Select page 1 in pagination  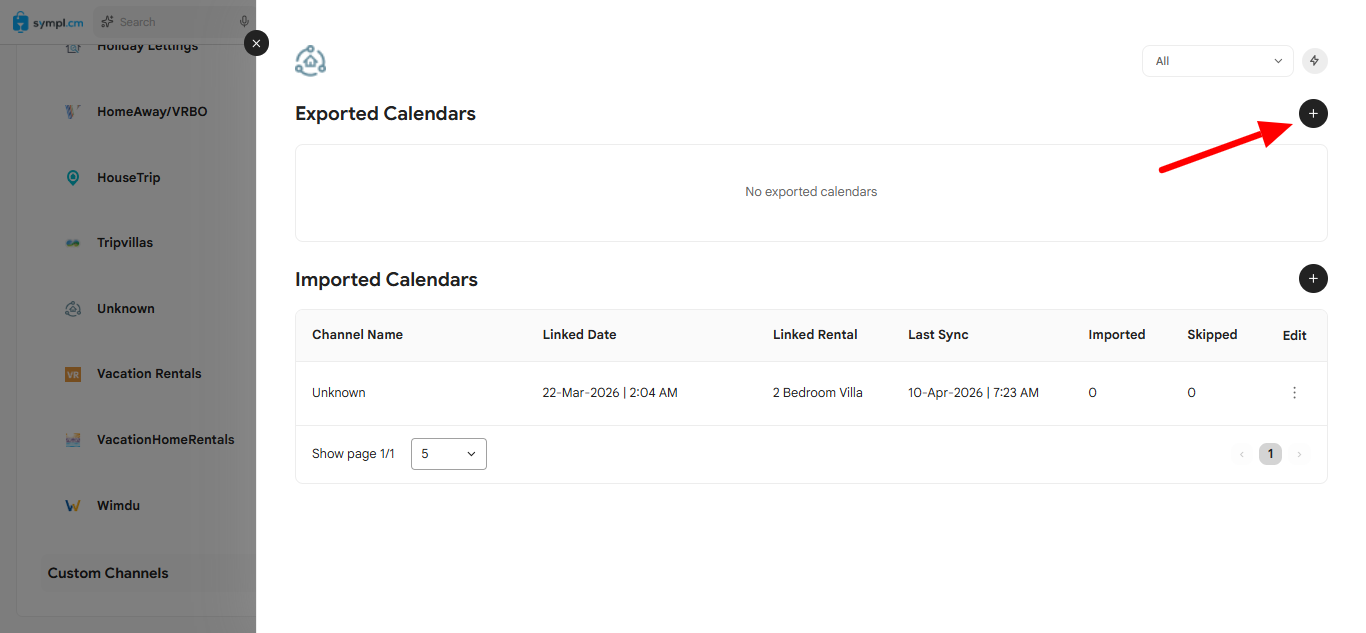tap(1270, 455)
